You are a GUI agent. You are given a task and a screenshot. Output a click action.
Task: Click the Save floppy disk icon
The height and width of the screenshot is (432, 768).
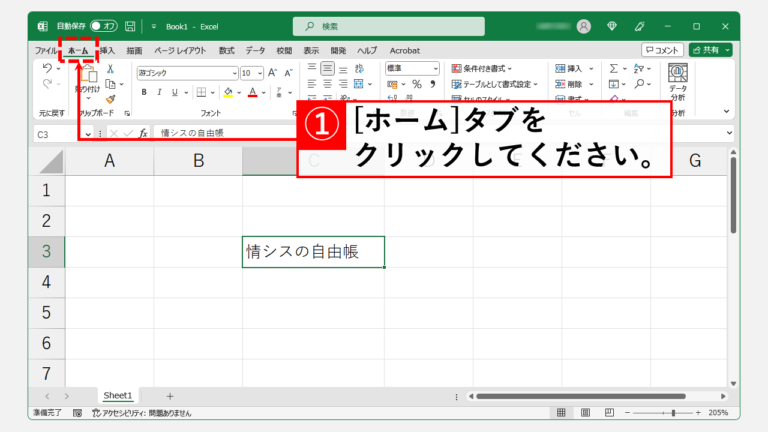[130, 26]
